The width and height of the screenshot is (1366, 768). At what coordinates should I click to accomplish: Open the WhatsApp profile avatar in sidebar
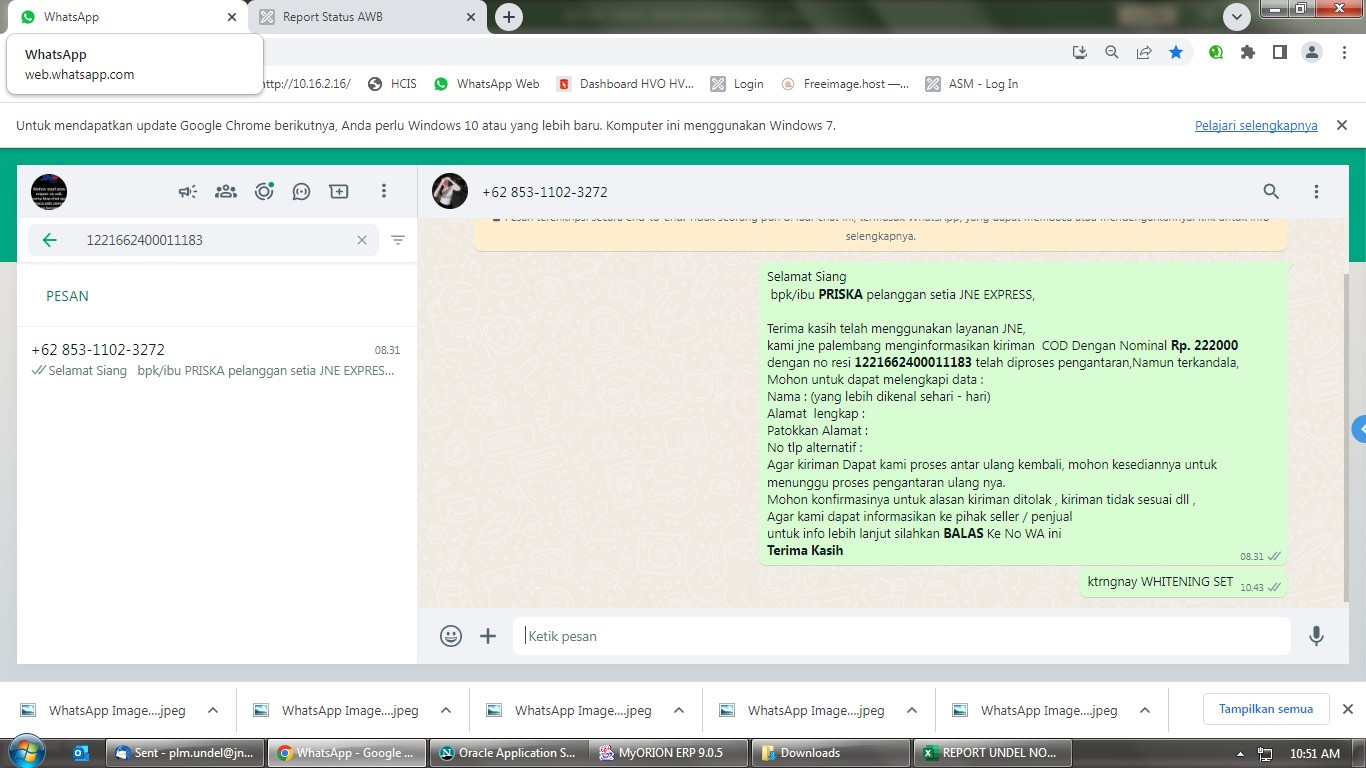pyautogui.click(x=49, y=191)
